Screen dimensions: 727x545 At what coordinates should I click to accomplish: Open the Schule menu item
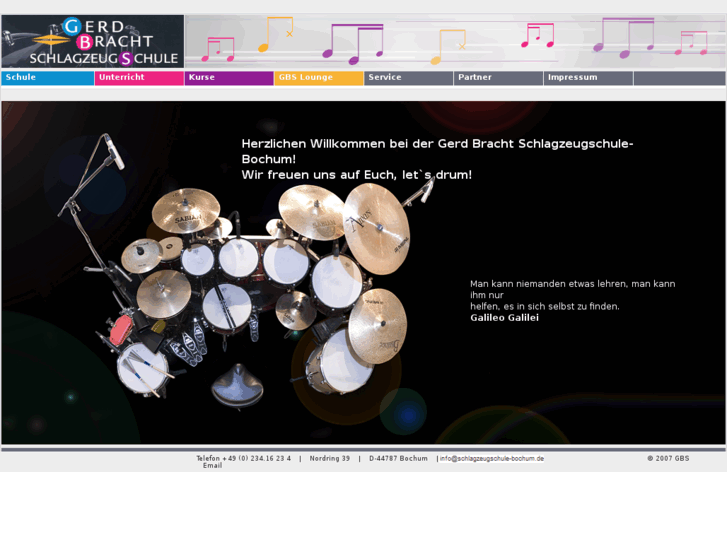(47, 78)
